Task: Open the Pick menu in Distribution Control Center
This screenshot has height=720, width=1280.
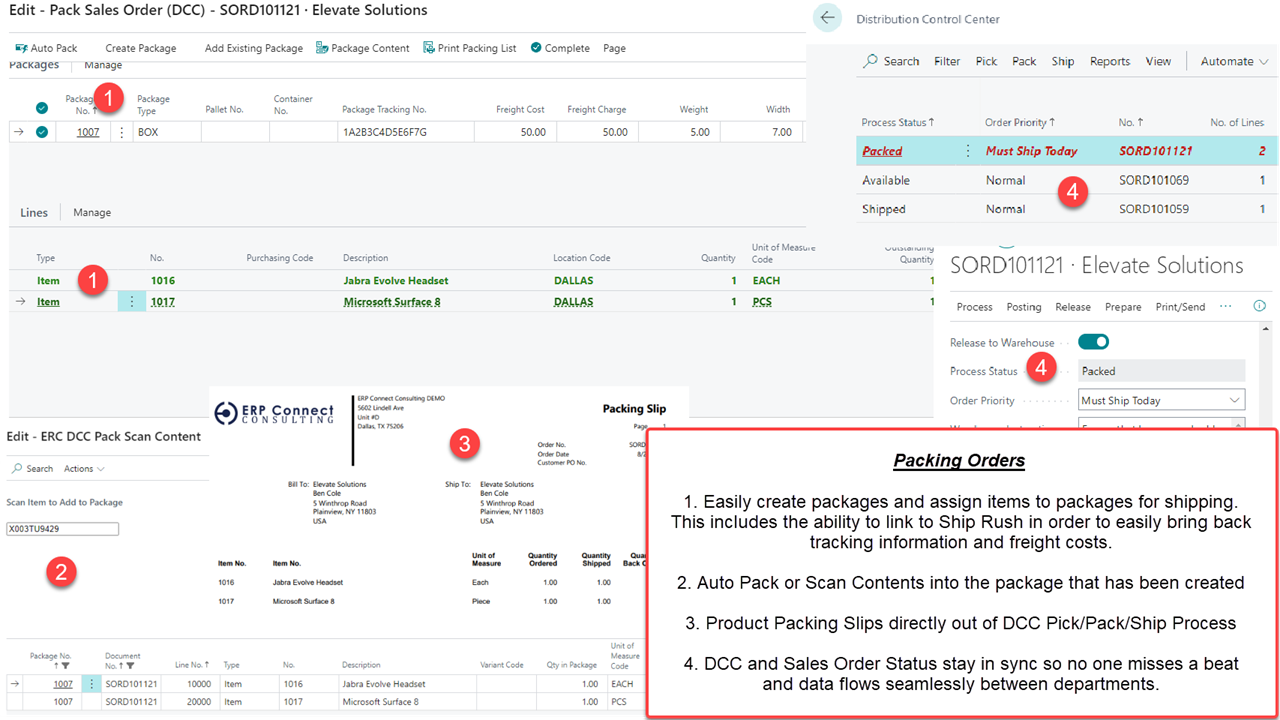Action: (x=986, y=61)
